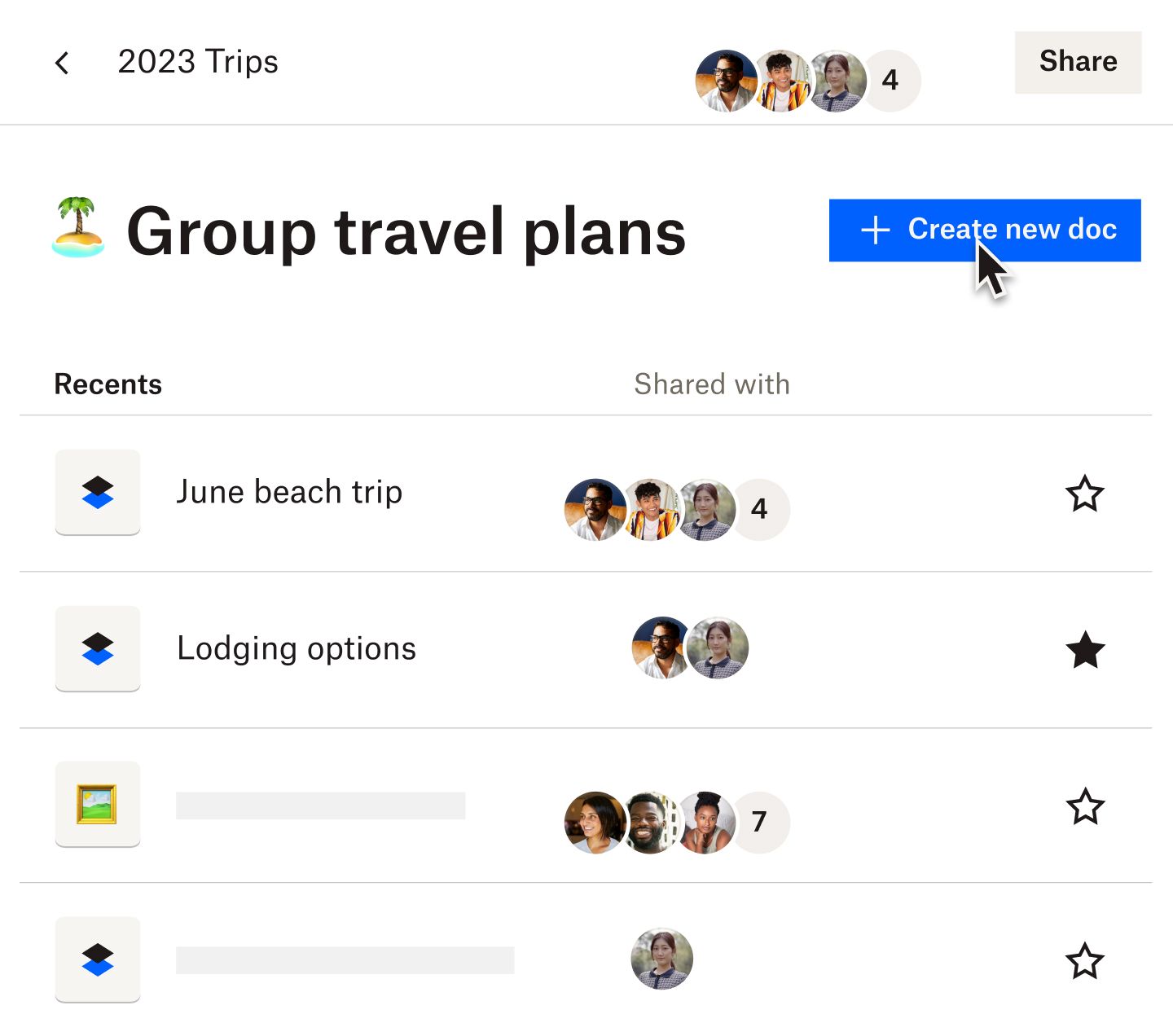1173x1036 pixels.
Task: Click the Paper doc icon beside Lodging options
Action: pyautogui.click(x=98, y=648)
